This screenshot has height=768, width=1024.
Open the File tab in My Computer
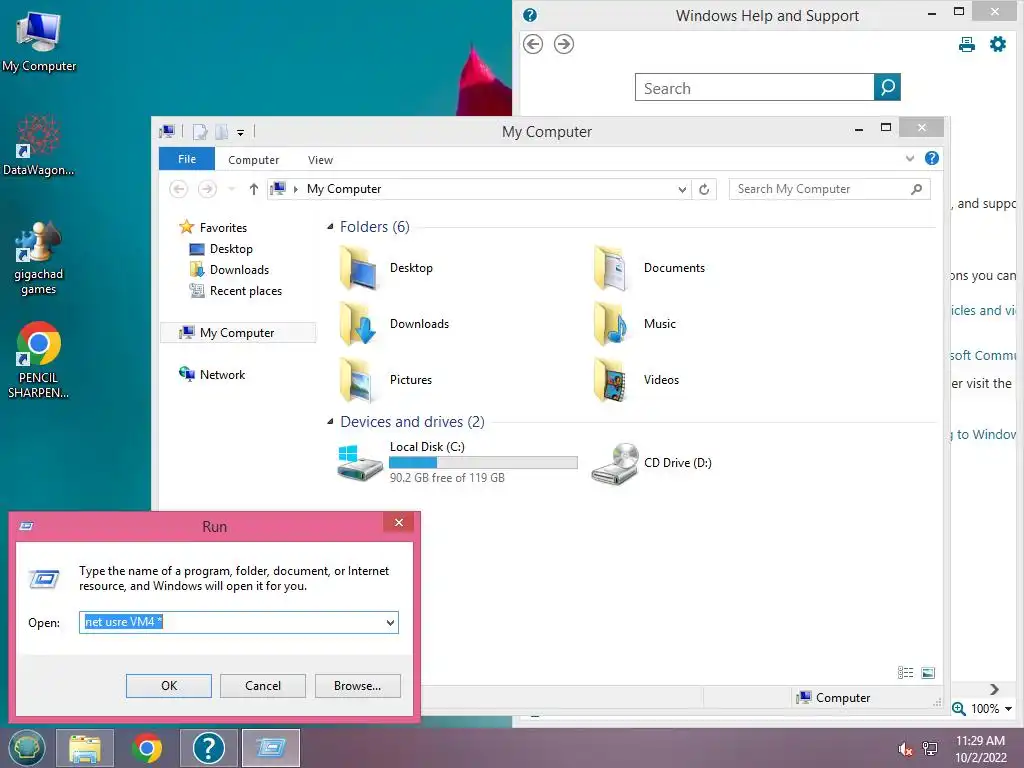tap(187, 159)
